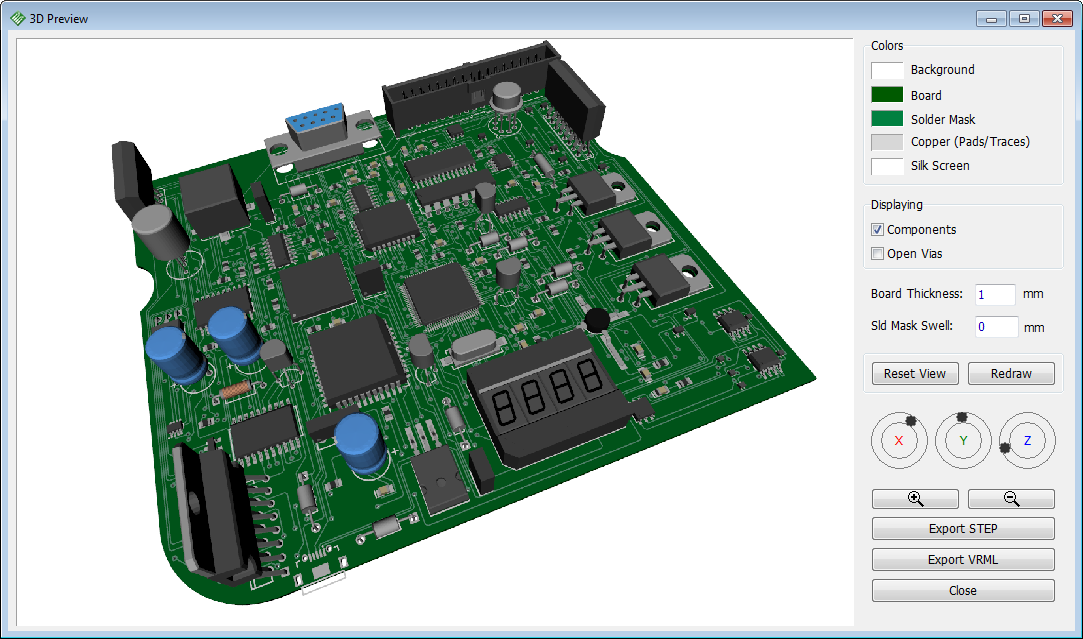
Task: Open the Background color swatch
Action: (887, 70)
